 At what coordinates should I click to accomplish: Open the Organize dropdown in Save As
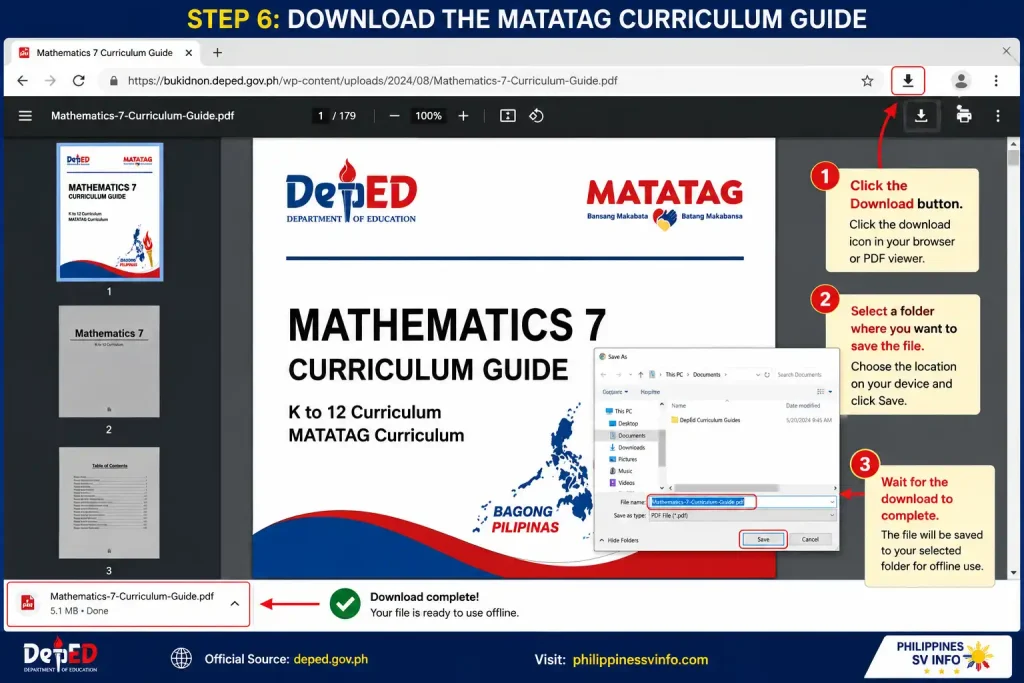[x=615, y=392]
